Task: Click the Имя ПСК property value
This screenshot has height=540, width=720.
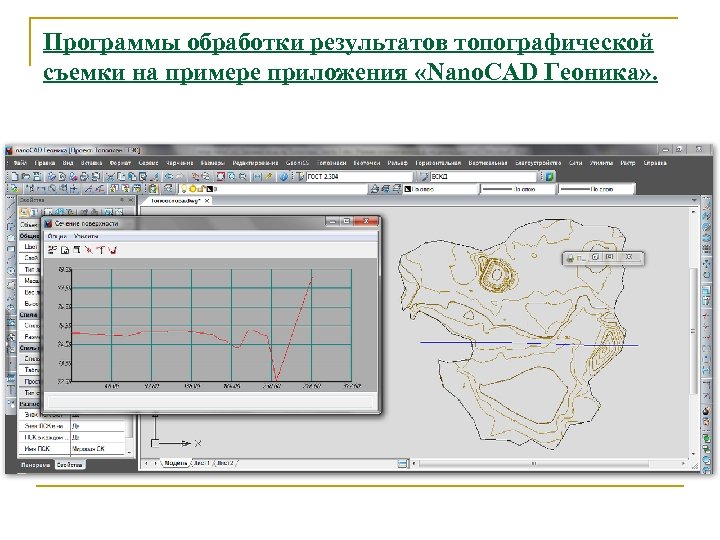Action: 98,449
